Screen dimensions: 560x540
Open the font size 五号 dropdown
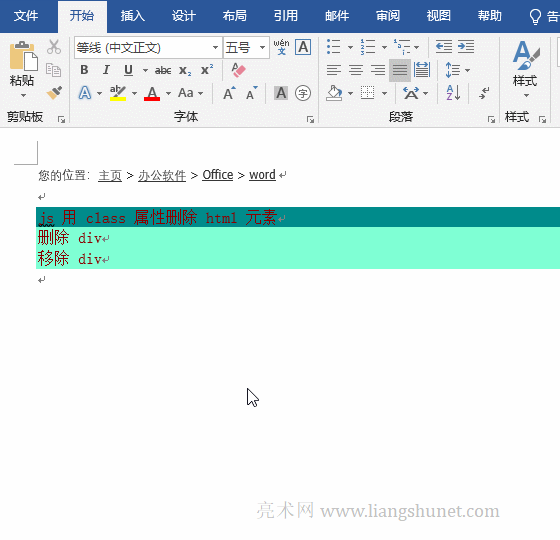262,47
